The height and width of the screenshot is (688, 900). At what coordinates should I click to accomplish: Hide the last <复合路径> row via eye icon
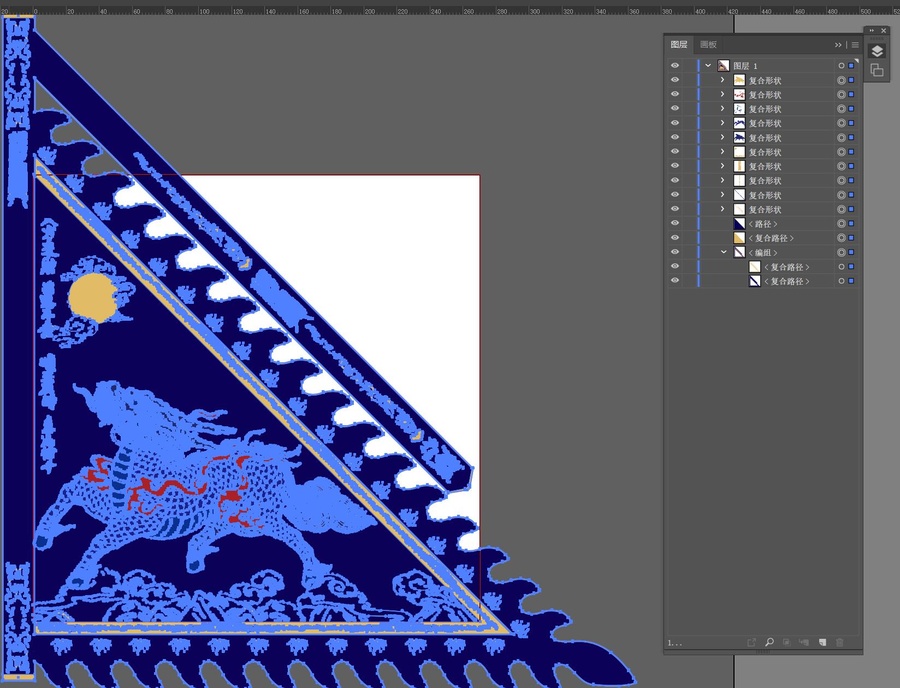click(675, 281)
